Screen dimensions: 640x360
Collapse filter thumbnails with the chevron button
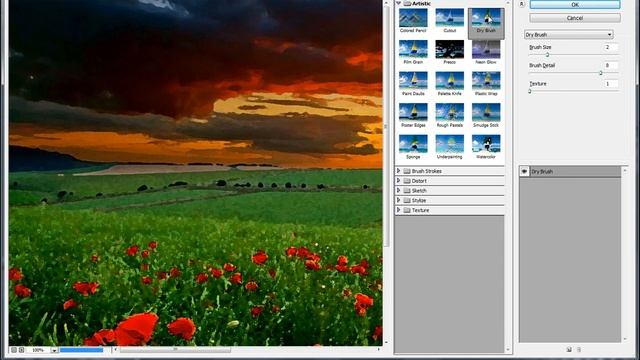521,4
